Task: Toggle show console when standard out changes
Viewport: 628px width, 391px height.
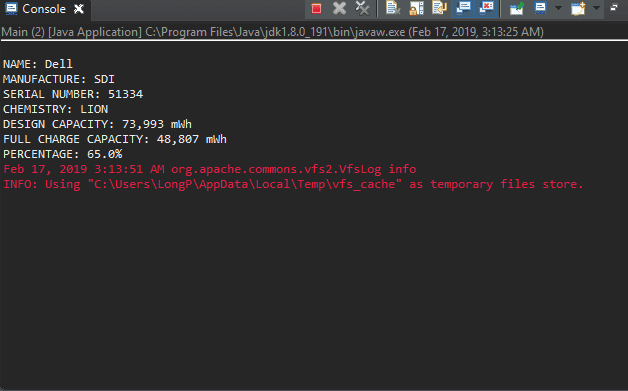Action: (x=463, y=8)
